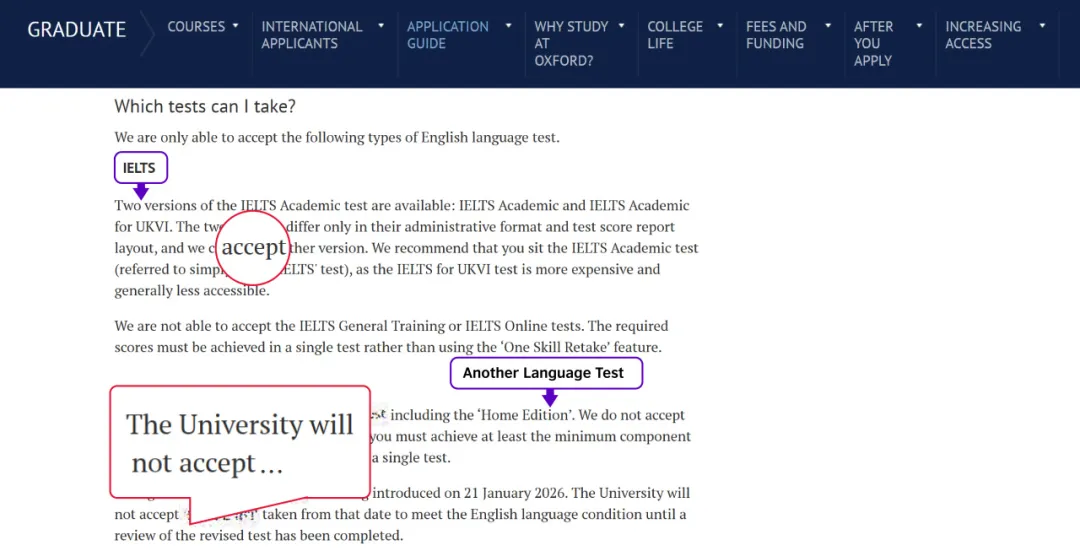Screen dimensions: 1080x551
Task: Click the purple arrow under Another Language Test
Action: click(x=549, y=397)
